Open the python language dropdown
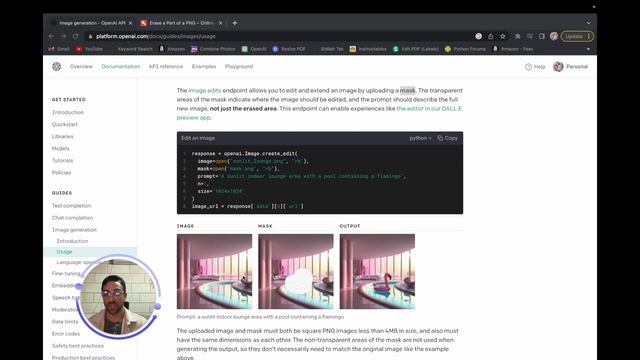640x360 pixels. point(420,138)
